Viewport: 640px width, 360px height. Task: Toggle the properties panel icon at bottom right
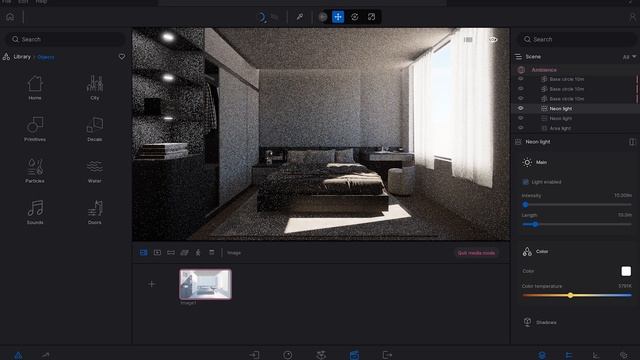[x=569, y=355]
